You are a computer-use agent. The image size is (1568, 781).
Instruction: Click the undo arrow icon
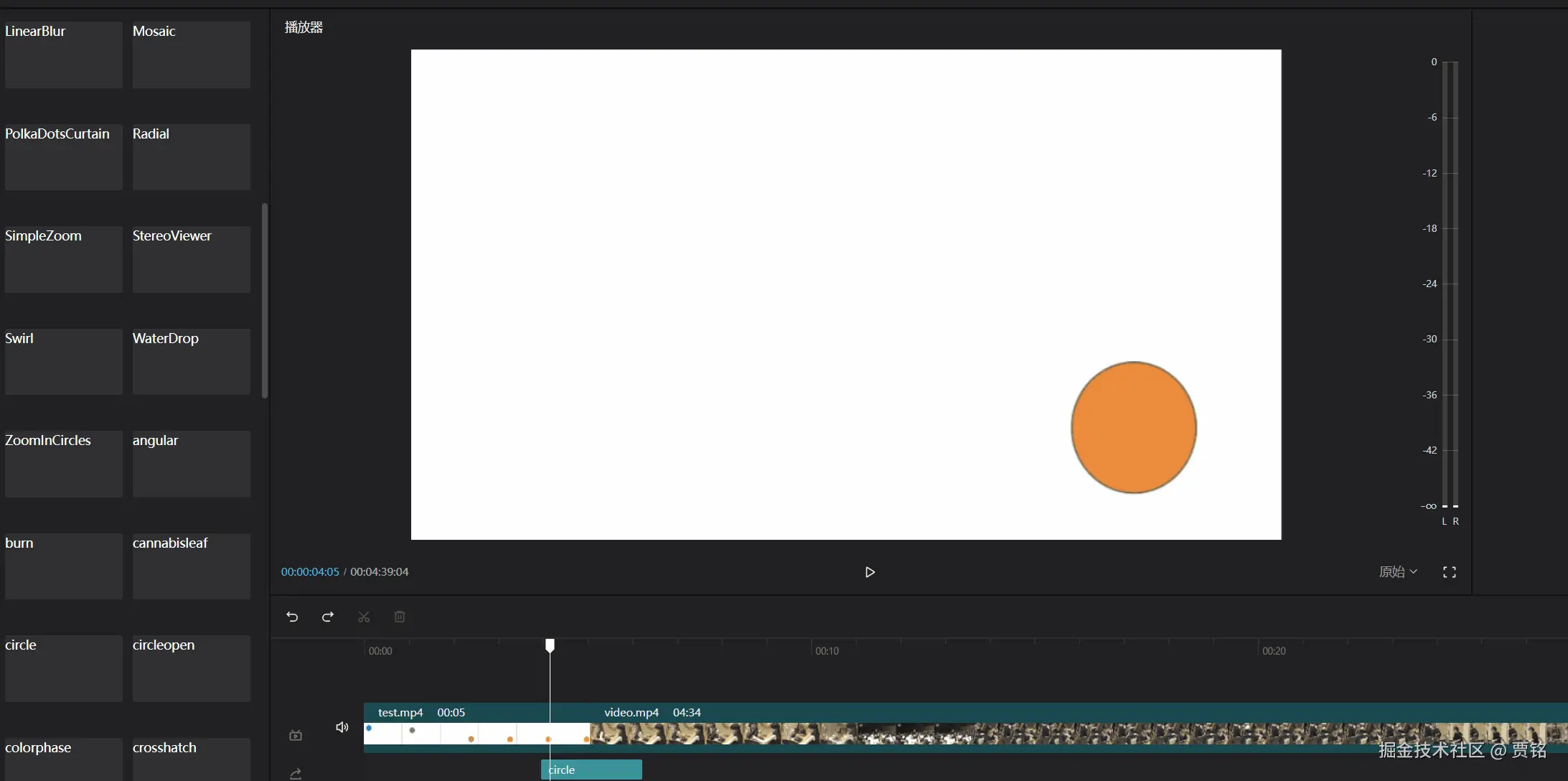(x=292, y=617)
